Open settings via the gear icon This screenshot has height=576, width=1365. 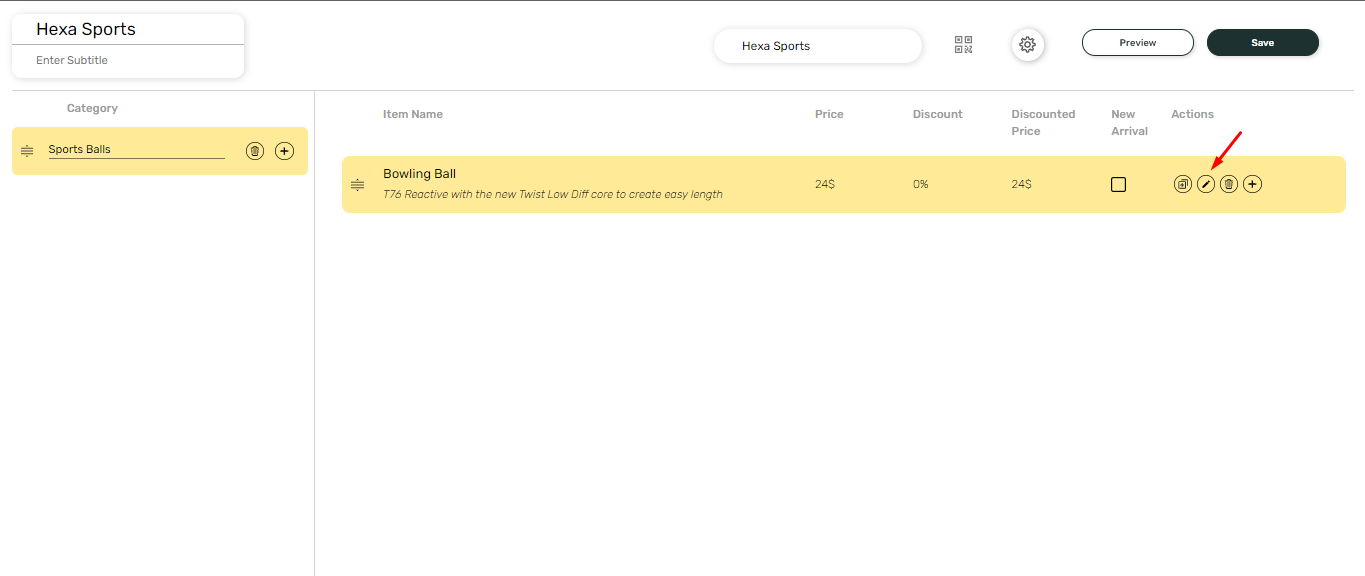pos(1027,45)
